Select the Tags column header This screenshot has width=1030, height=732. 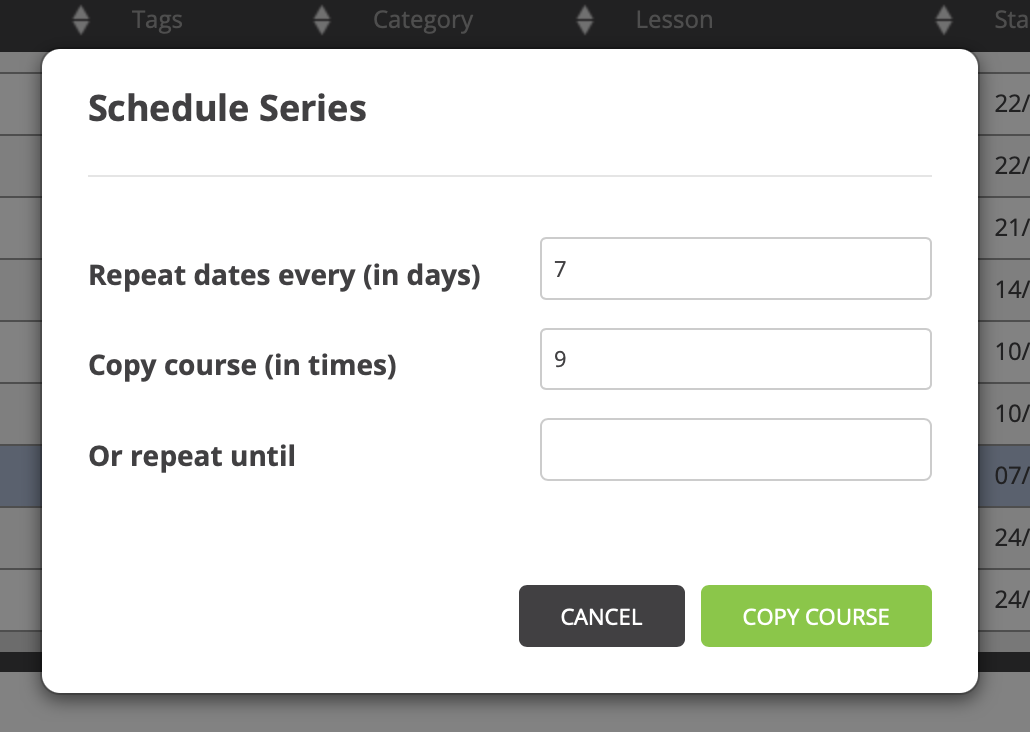point(157,19)
